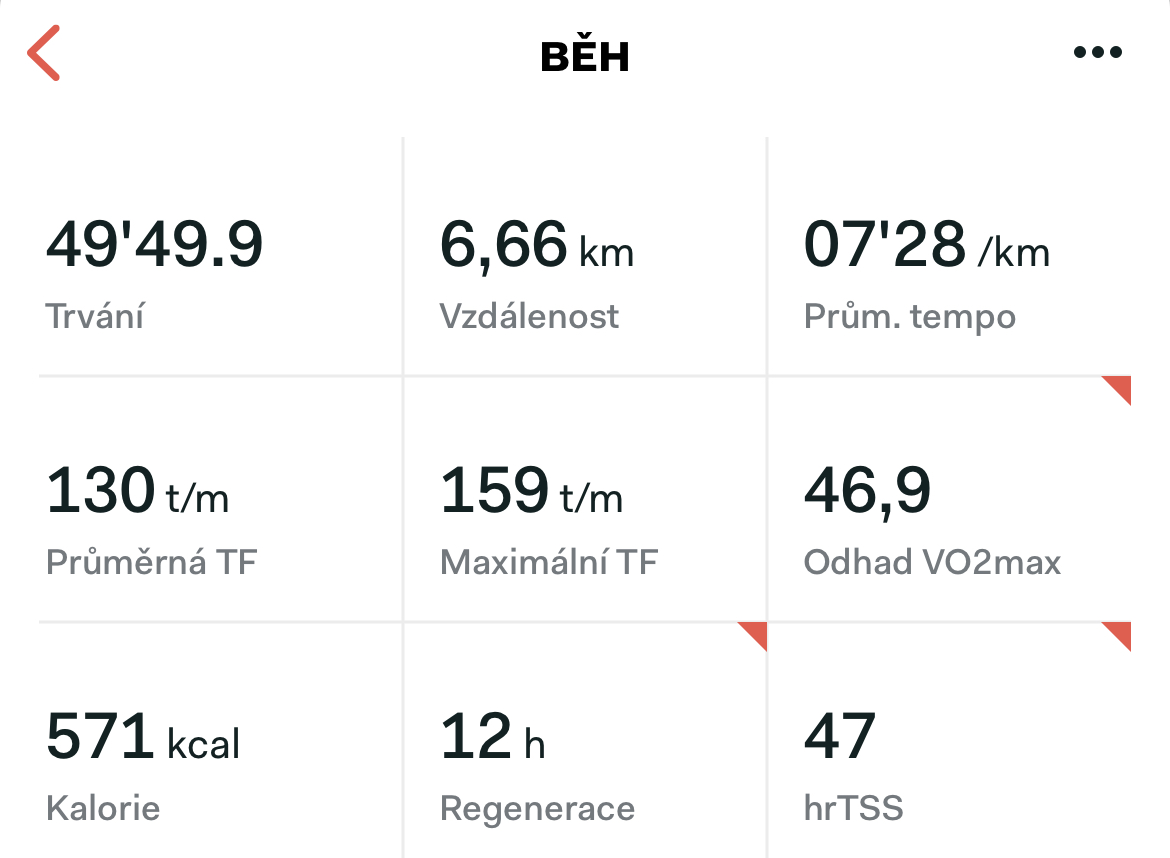Open Regenerace 12 h details
This screenshot has width=1170, height=858.
click(585, 740)
